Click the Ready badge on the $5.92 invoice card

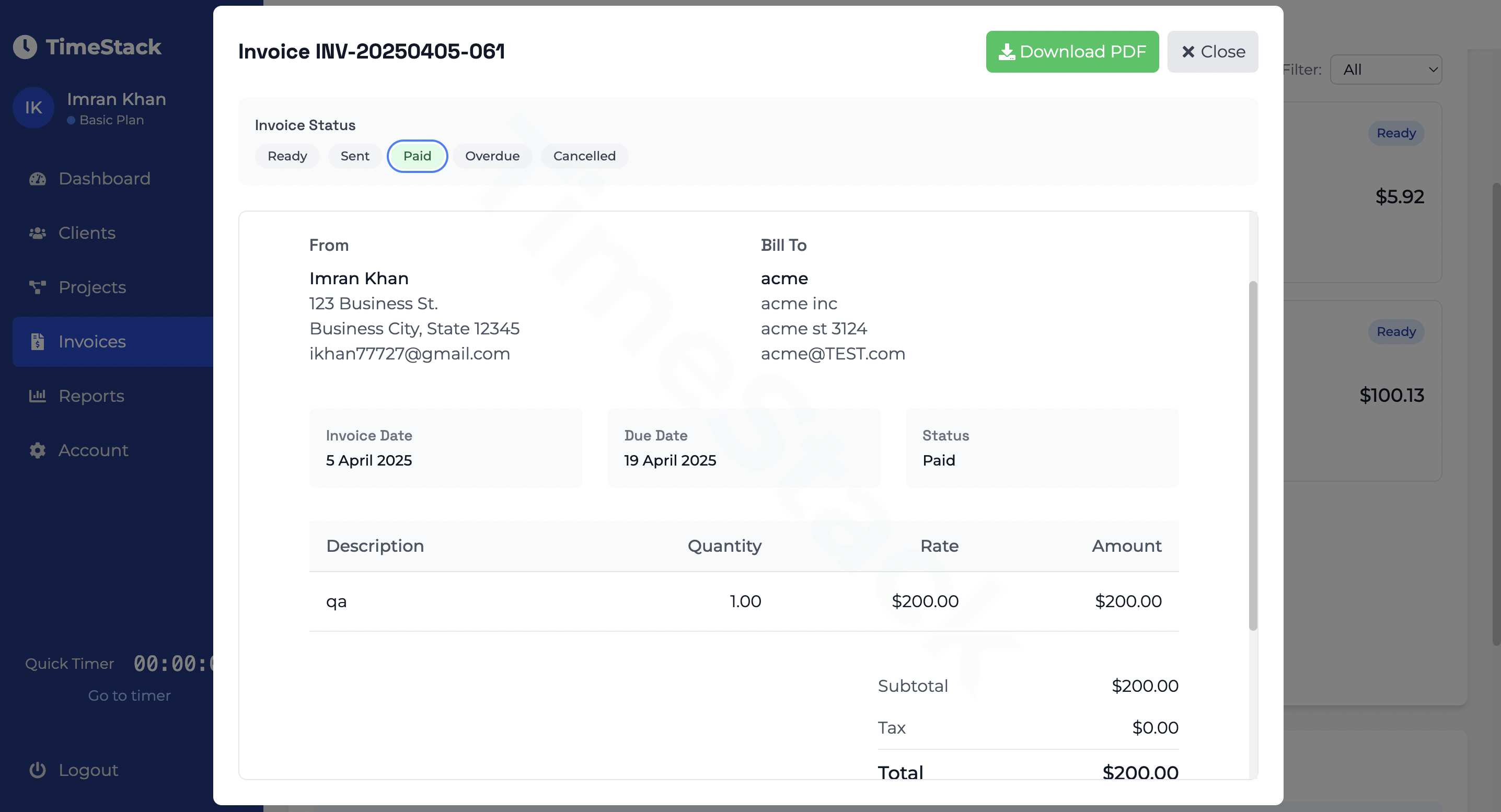pyautogui.click(x=1396, y=133)
